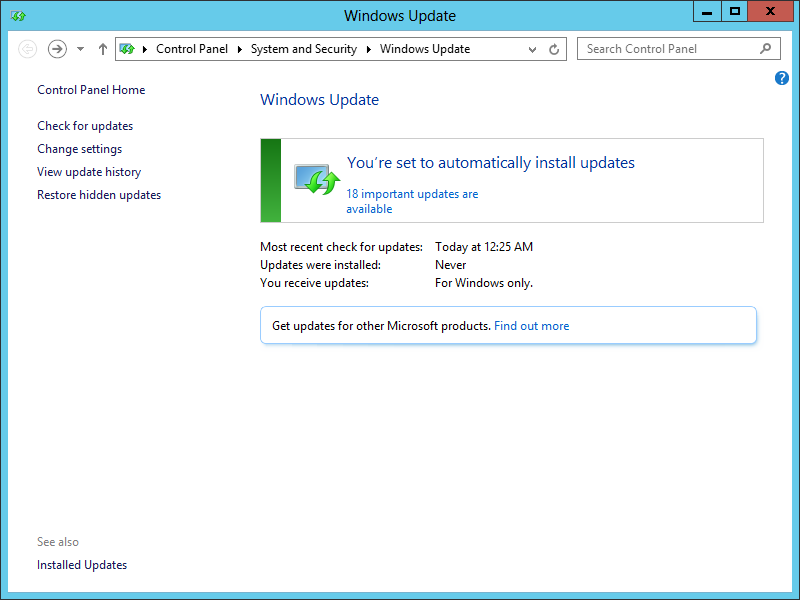This screenshot has width=800, height=600.
Task: Click the blue Help question mark icon
Action: click(x=782, y=78)
